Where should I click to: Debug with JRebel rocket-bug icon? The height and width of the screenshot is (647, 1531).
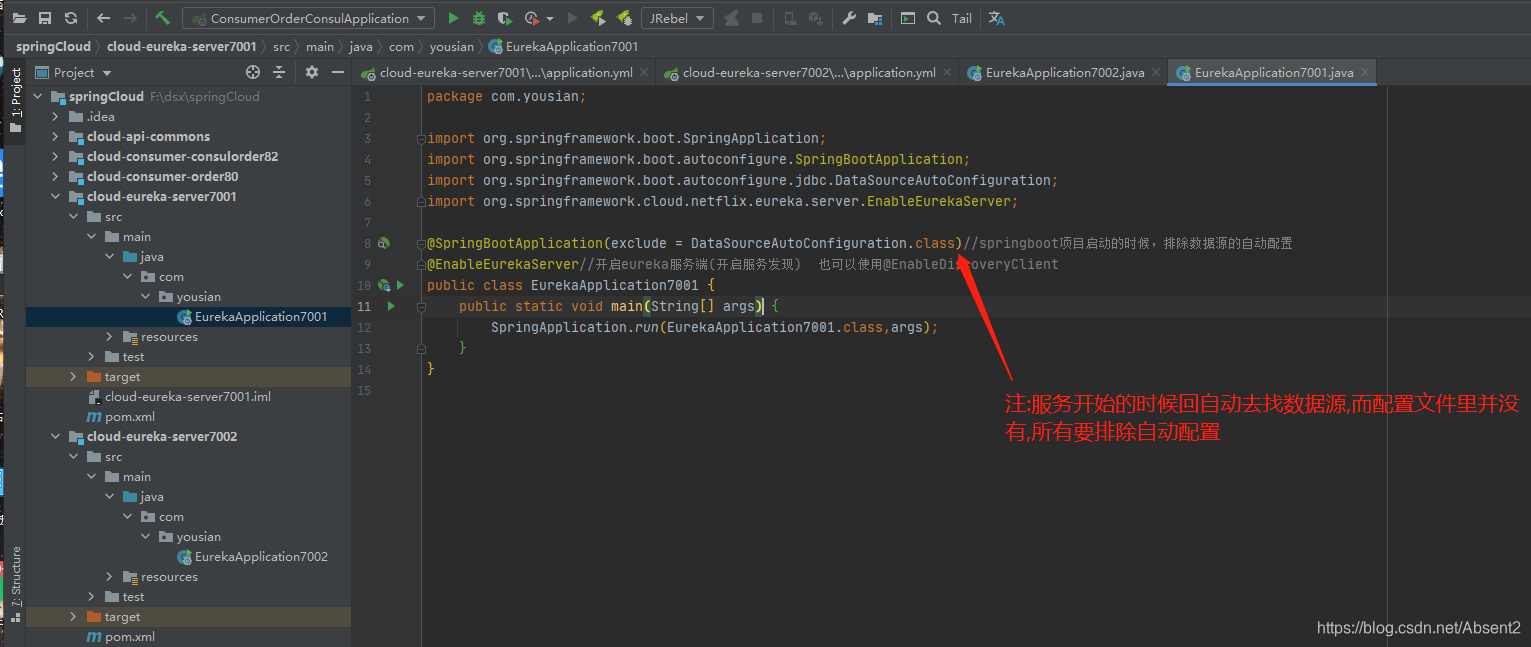pyautogui.click(x=624, y=18)
